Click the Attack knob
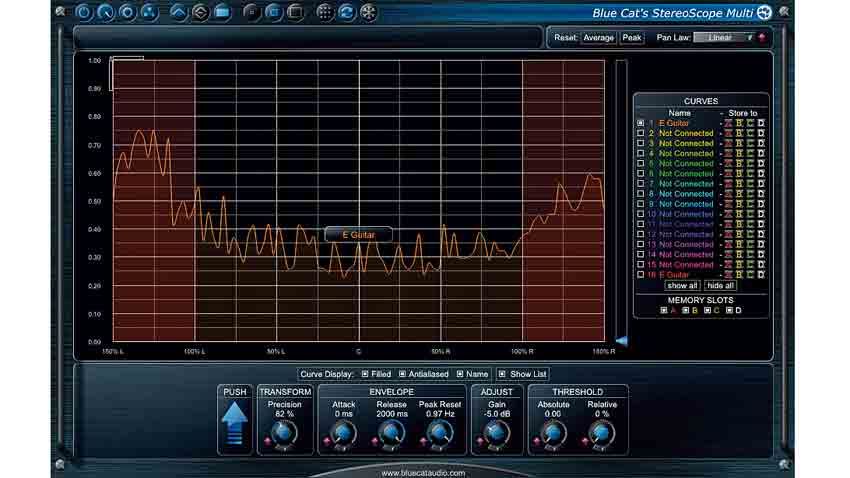 coord(343,434)
